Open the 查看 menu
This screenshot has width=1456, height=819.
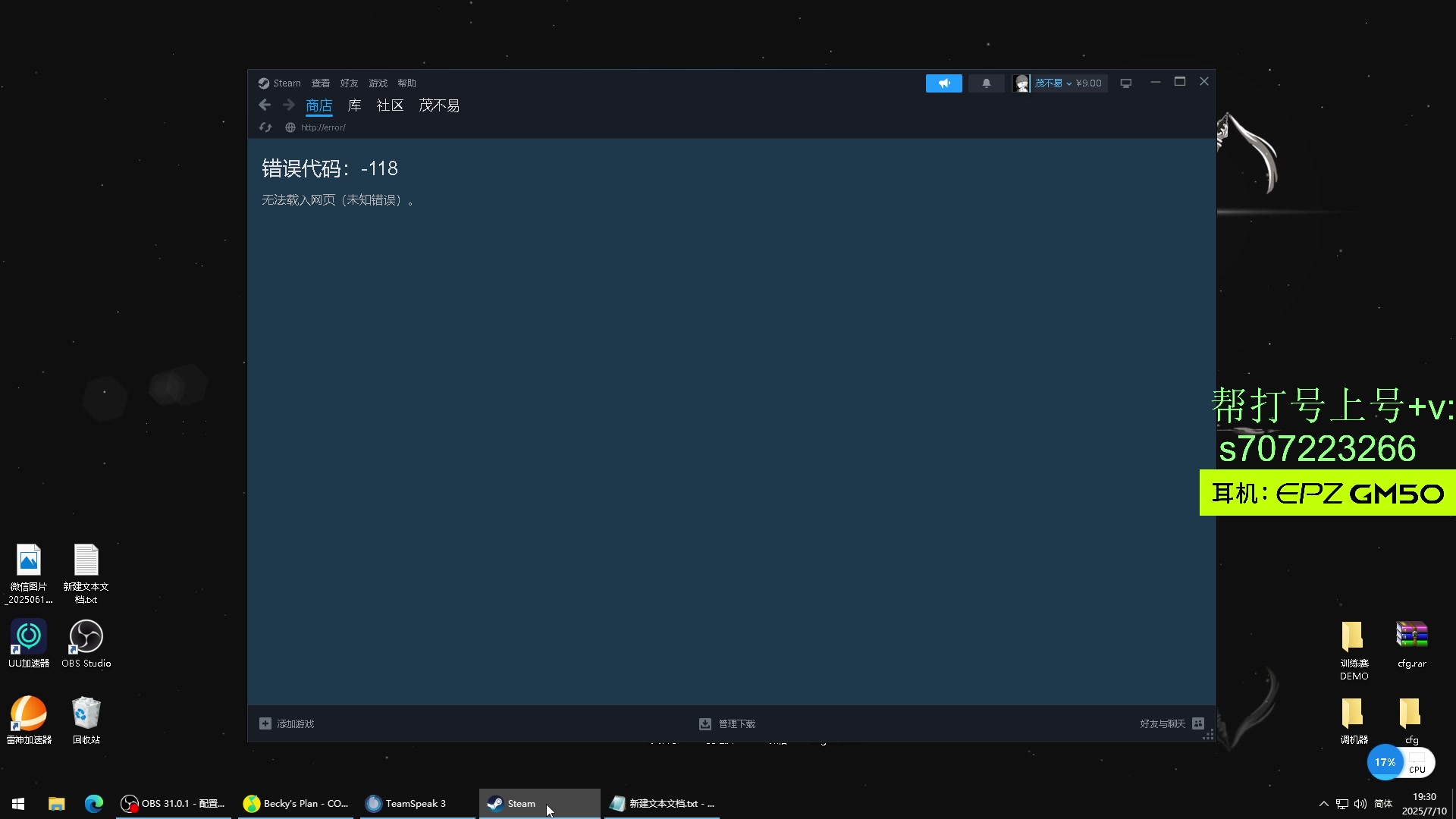tap(320, 83)
